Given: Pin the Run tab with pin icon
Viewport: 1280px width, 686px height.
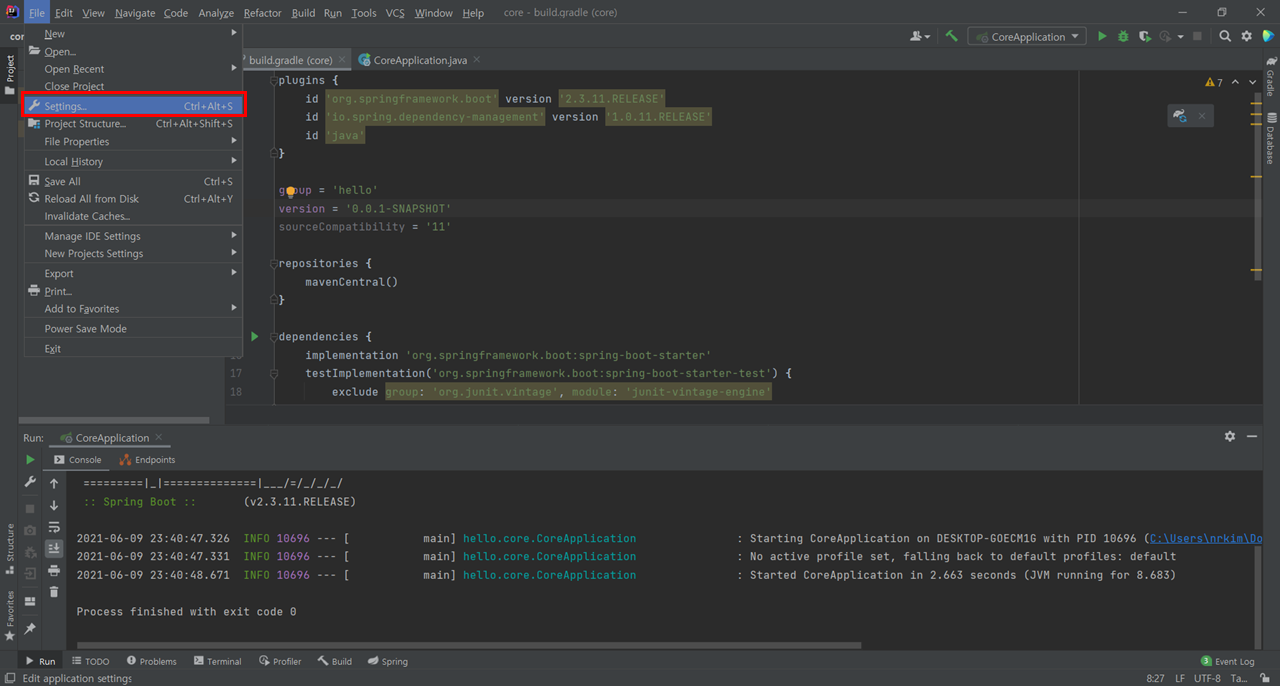Looking at the screenshot, I should pos(30,628).
